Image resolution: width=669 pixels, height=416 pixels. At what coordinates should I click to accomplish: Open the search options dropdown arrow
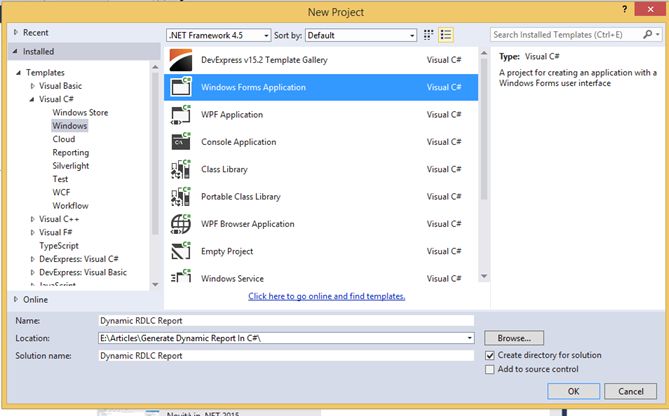pos(657,35)
